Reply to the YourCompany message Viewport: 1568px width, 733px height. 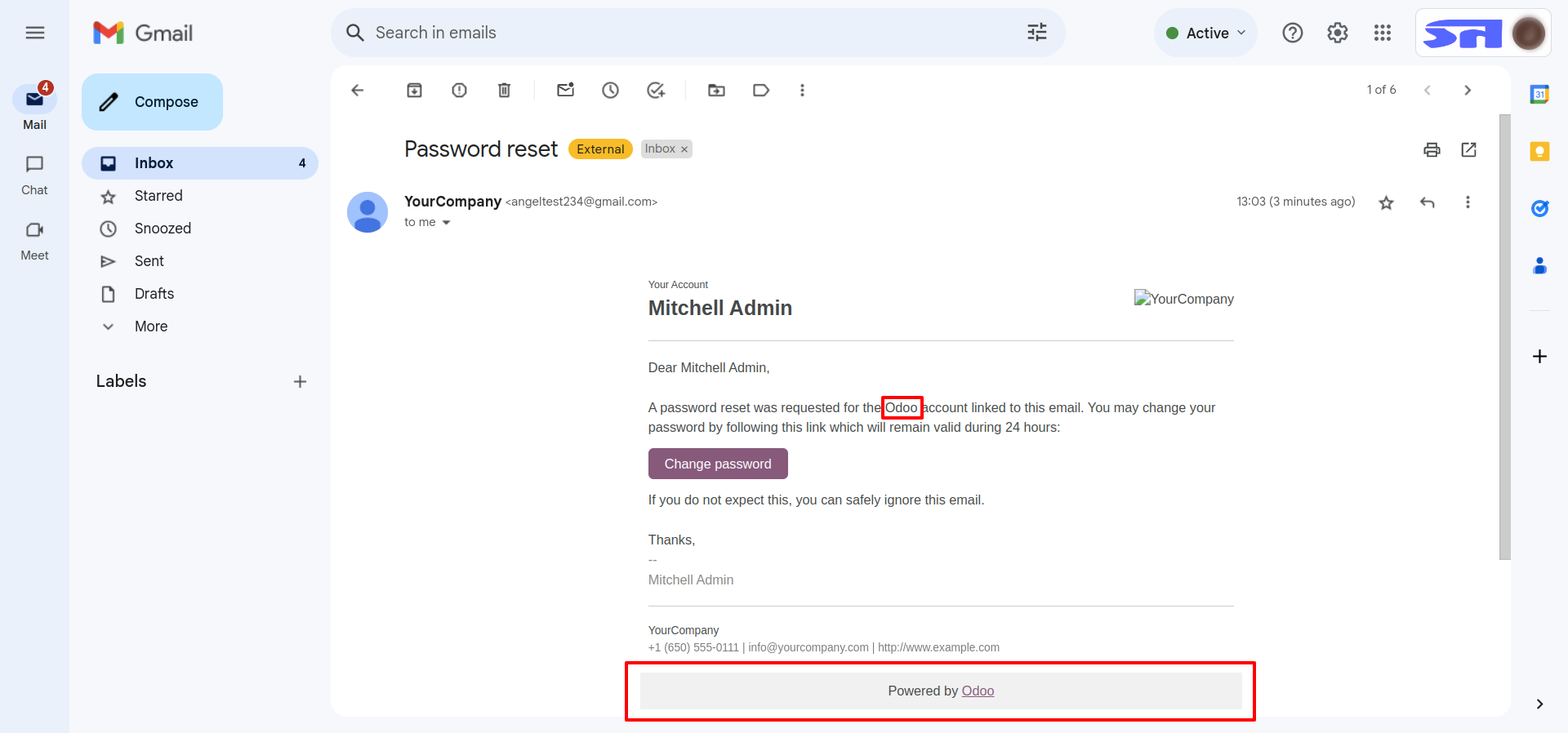click(1428, 202)
